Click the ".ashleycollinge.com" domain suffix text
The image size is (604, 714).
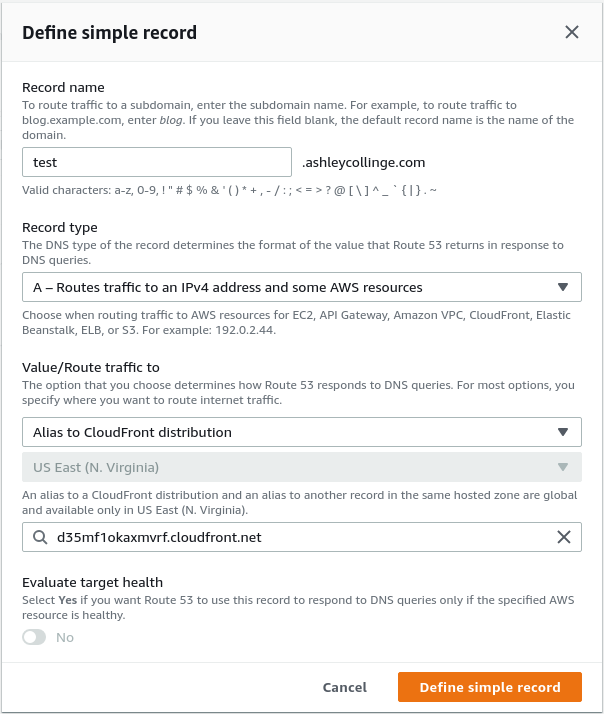click(364, 162)
